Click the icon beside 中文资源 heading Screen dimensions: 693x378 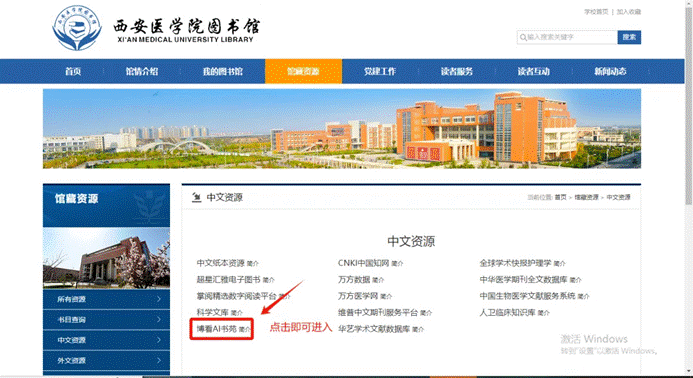click(x=197, y=197)
